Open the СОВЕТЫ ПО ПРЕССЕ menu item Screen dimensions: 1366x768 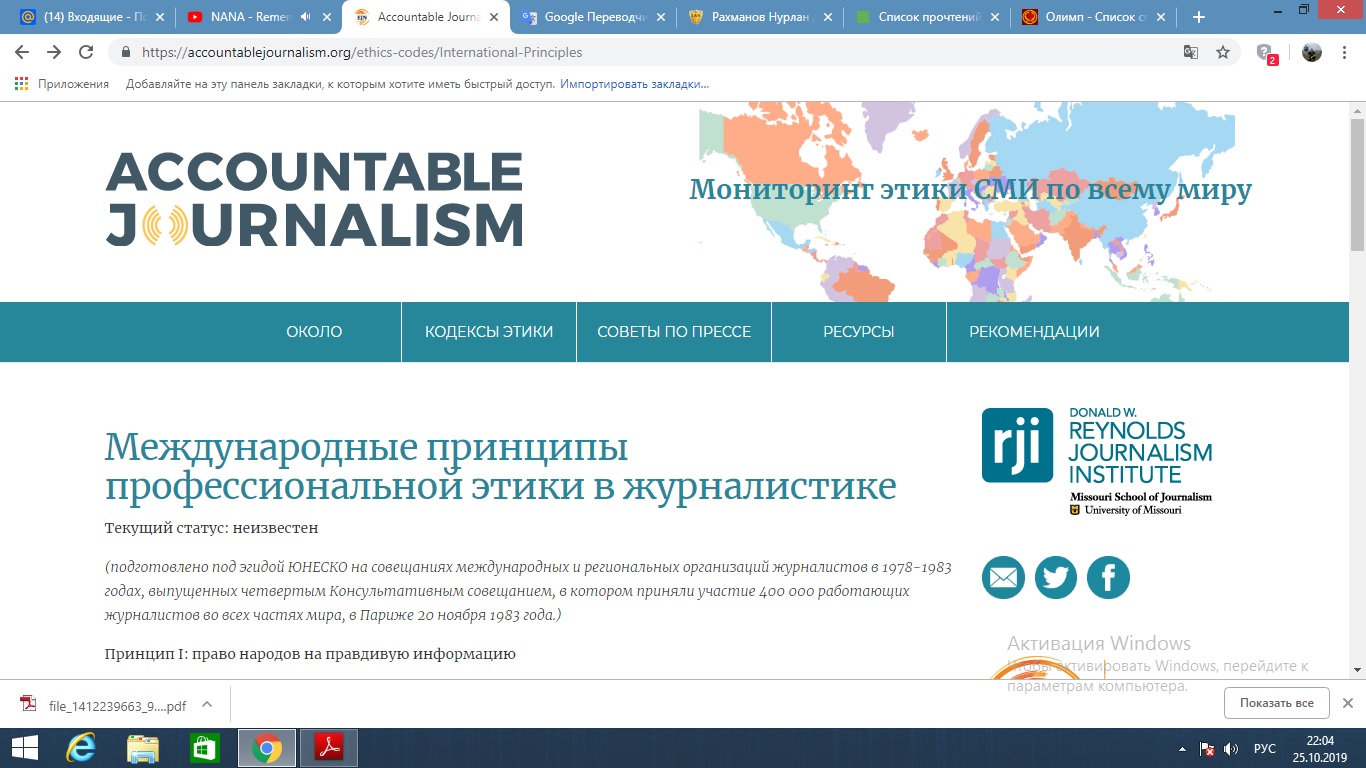click(x=674, y=332)
